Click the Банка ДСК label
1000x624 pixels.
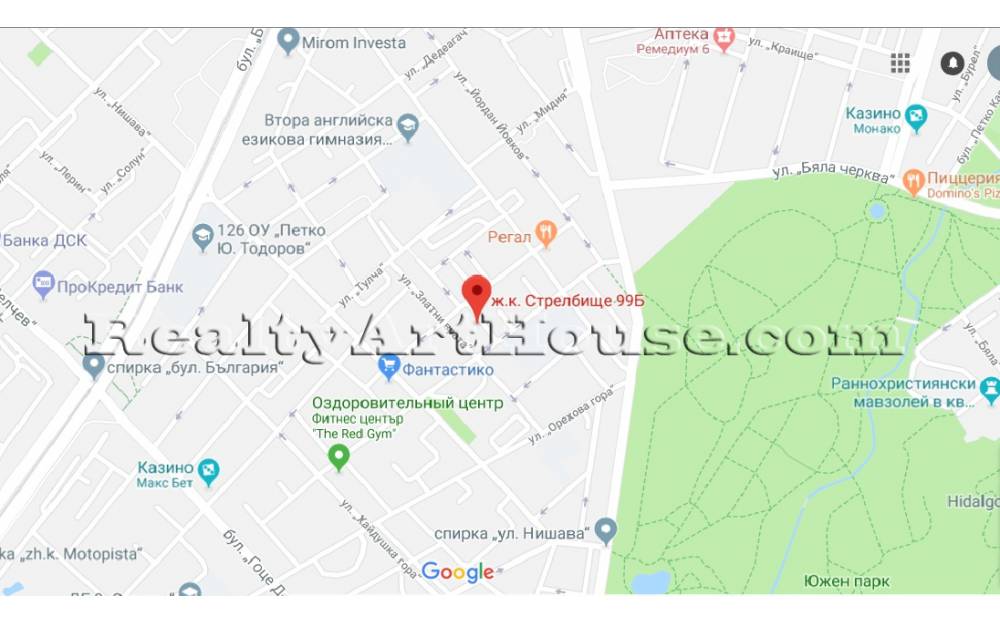(x=44, y=241)
